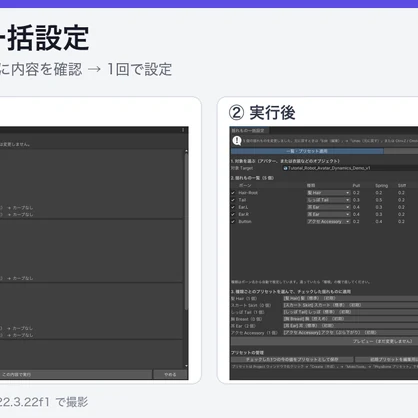Click the 初期プリセットを編集用 button
The image size is (418, 418).
[387, 360]
